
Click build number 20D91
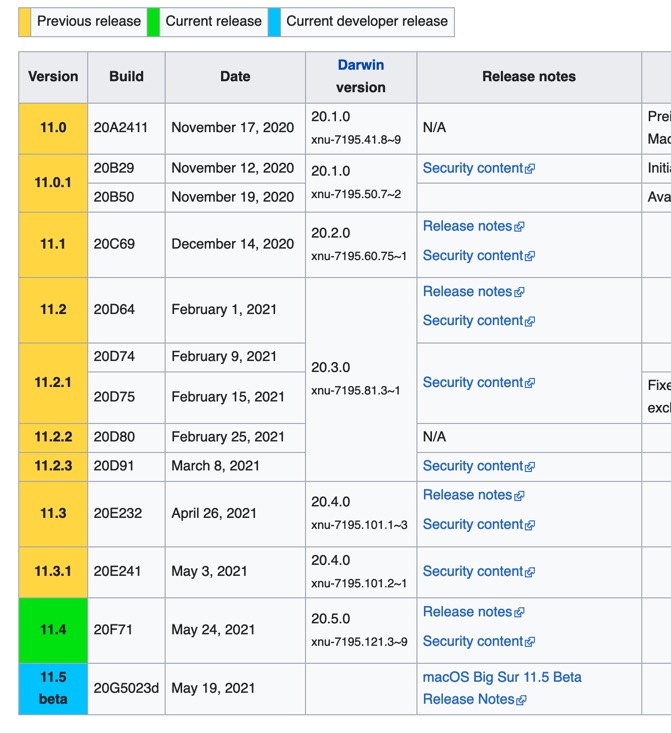114,466
